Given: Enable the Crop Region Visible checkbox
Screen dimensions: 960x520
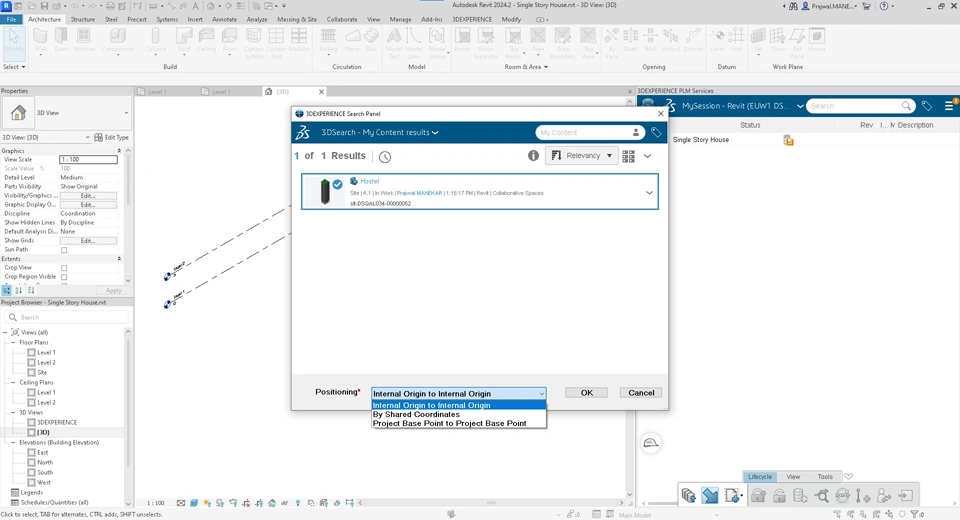Looking at the screenshot, I should pyautogui.click(x=64, y=277).
